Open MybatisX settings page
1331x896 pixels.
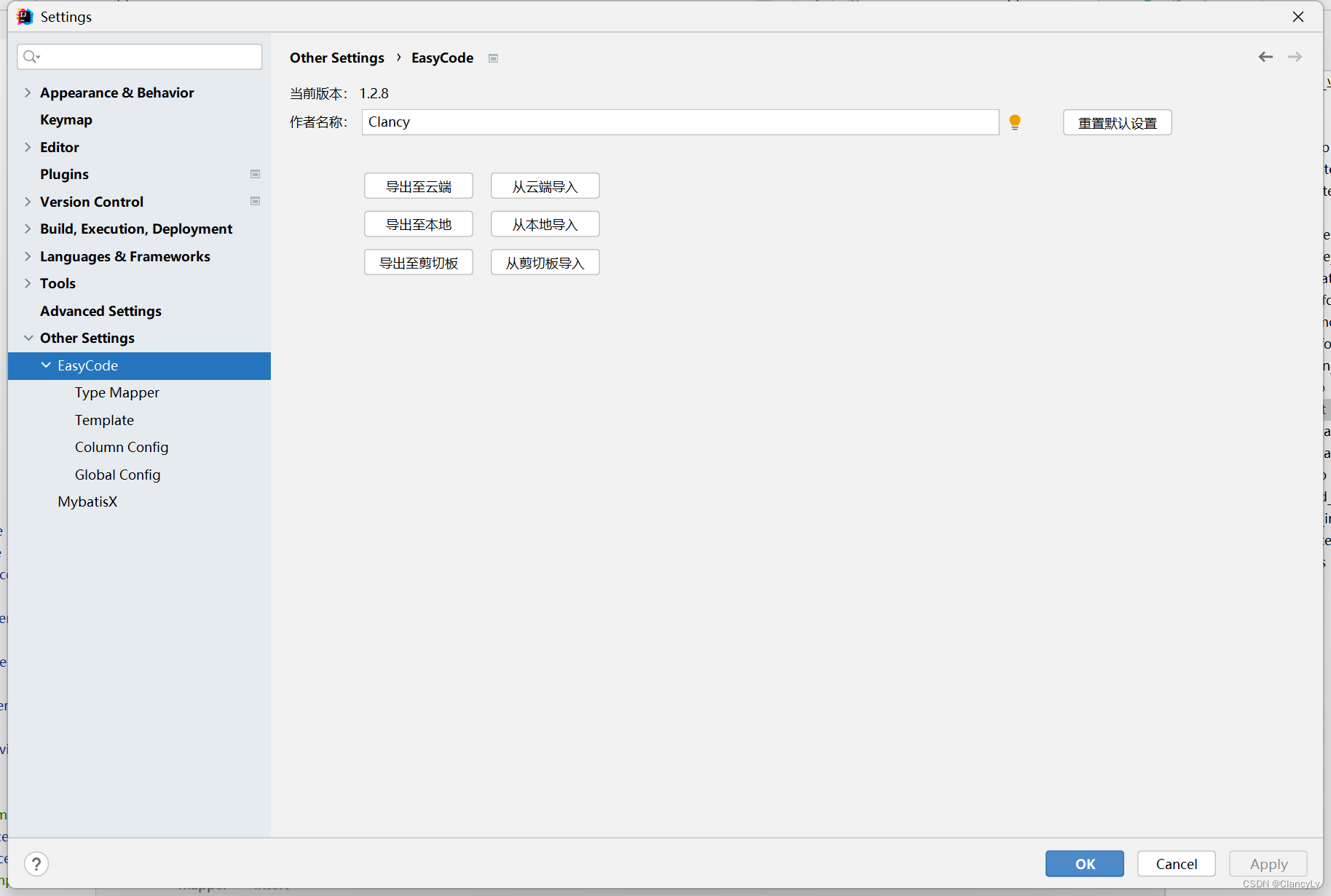(x=87, y=501)
